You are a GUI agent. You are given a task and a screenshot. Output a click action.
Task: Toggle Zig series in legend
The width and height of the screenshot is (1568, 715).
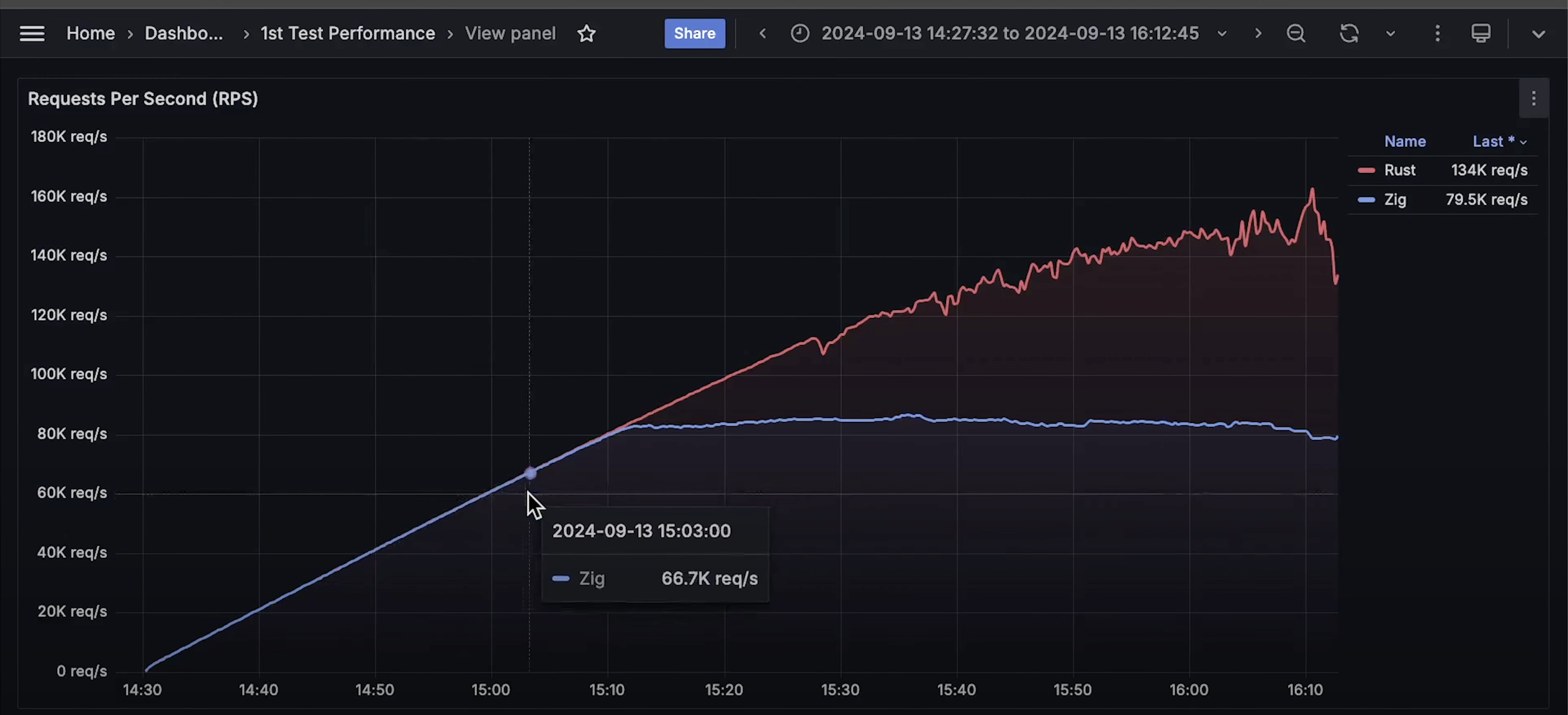[x=1395, y=200]
